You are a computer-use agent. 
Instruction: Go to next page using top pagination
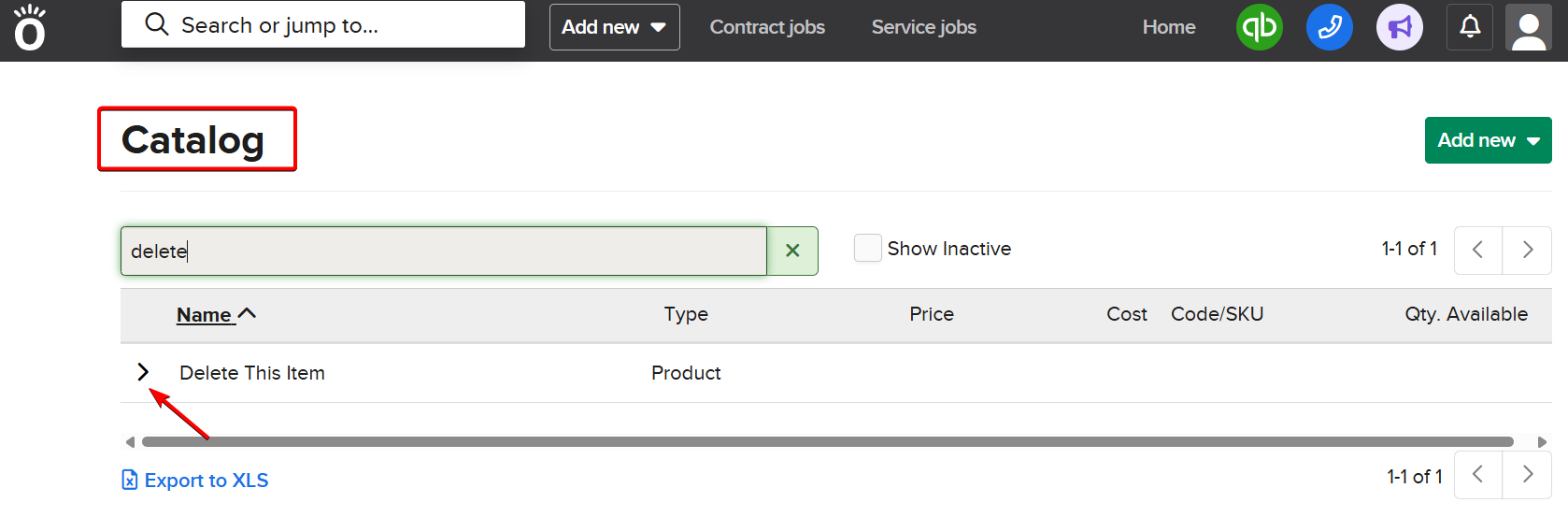coord(1527,250)
